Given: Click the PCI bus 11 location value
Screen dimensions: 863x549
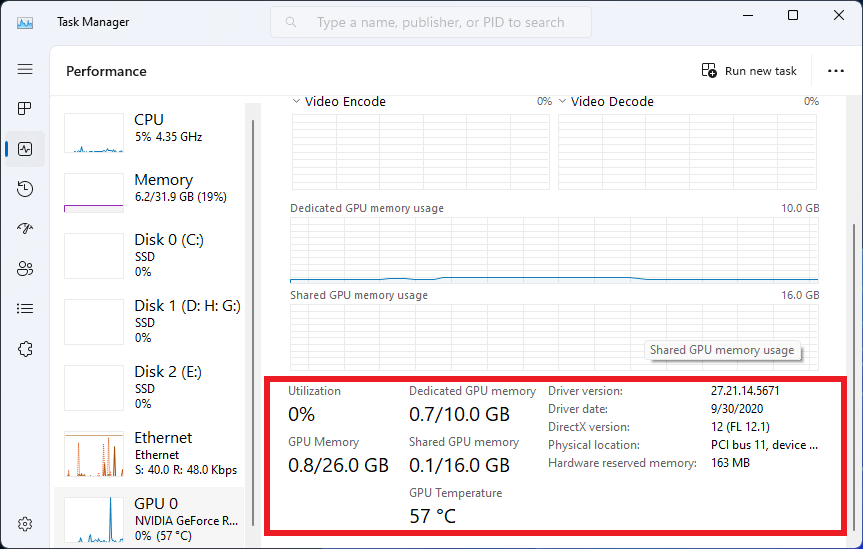Looking at the screenshot, I should 764,445.
